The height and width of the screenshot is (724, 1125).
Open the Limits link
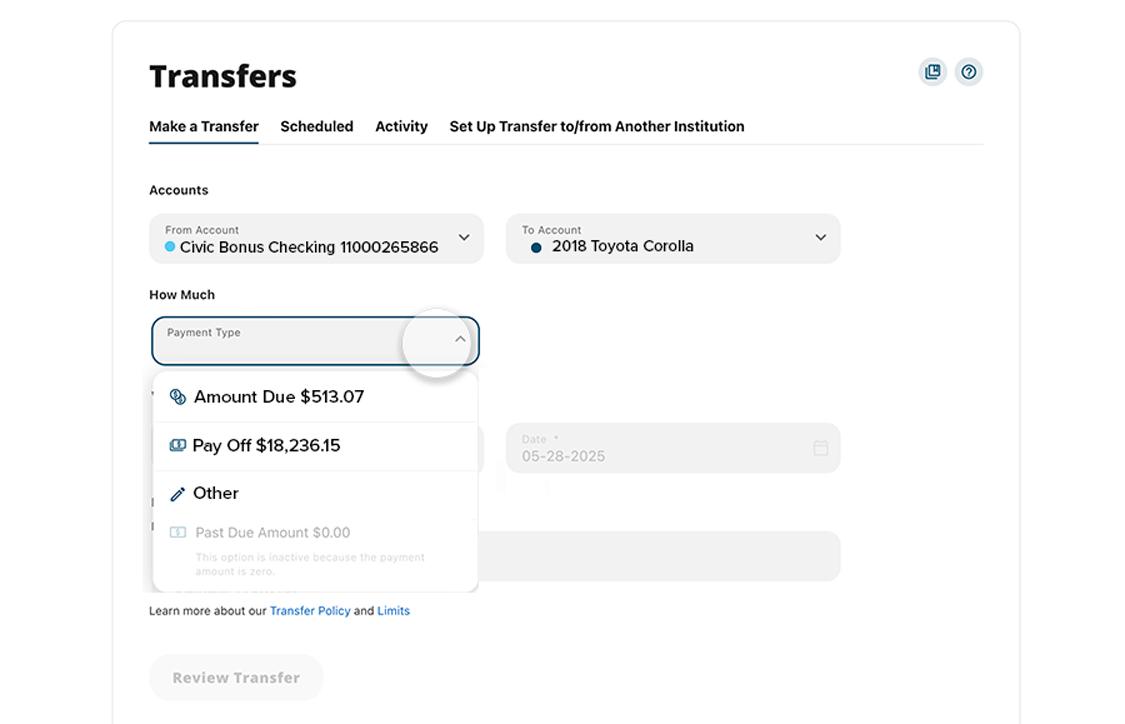(x=393, y=611)
